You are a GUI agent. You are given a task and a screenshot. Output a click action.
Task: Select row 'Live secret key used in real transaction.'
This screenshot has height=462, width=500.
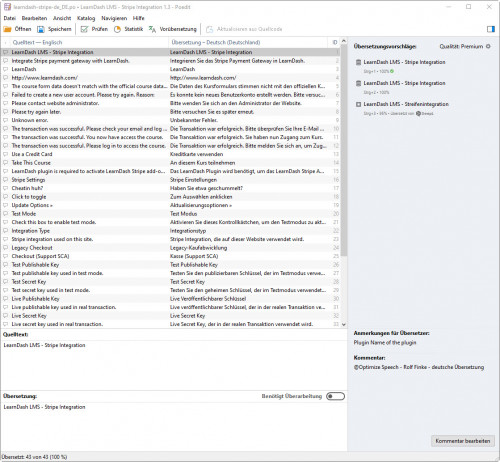point(171,324)
